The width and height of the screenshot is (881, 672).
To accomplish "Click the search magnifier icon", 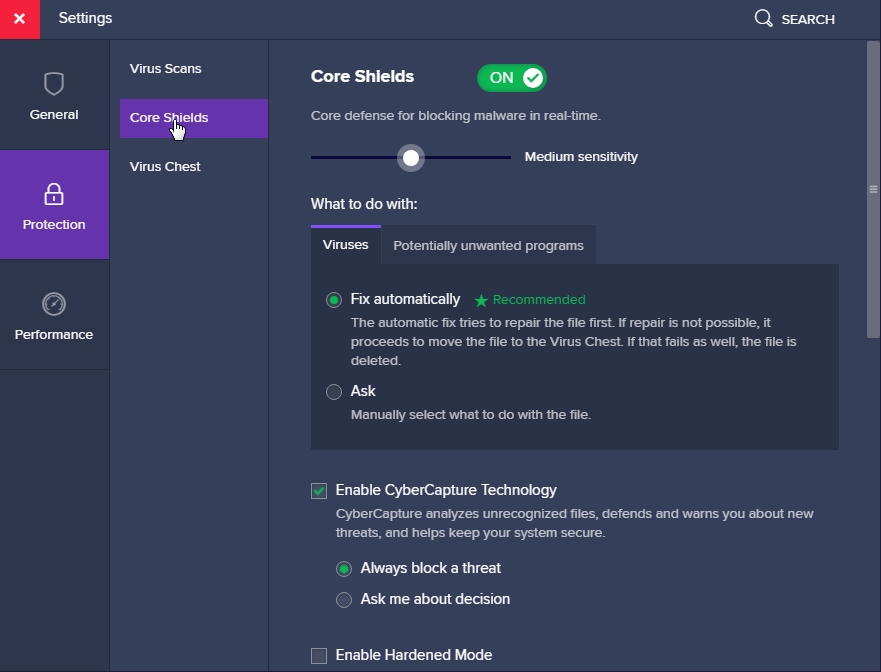I will pyautogui.click(x=763, y=19).
